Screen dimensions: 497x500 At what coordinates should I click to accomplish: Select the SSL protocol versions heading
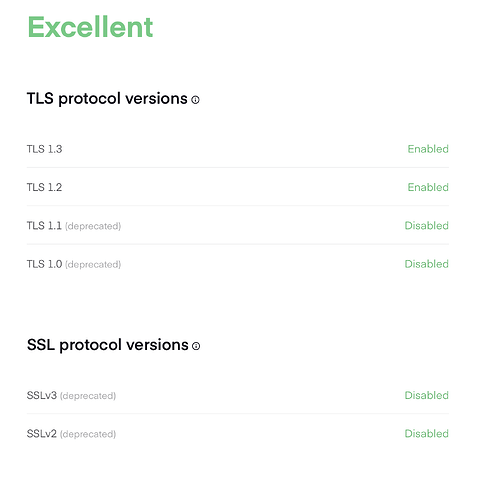point(108,345)
